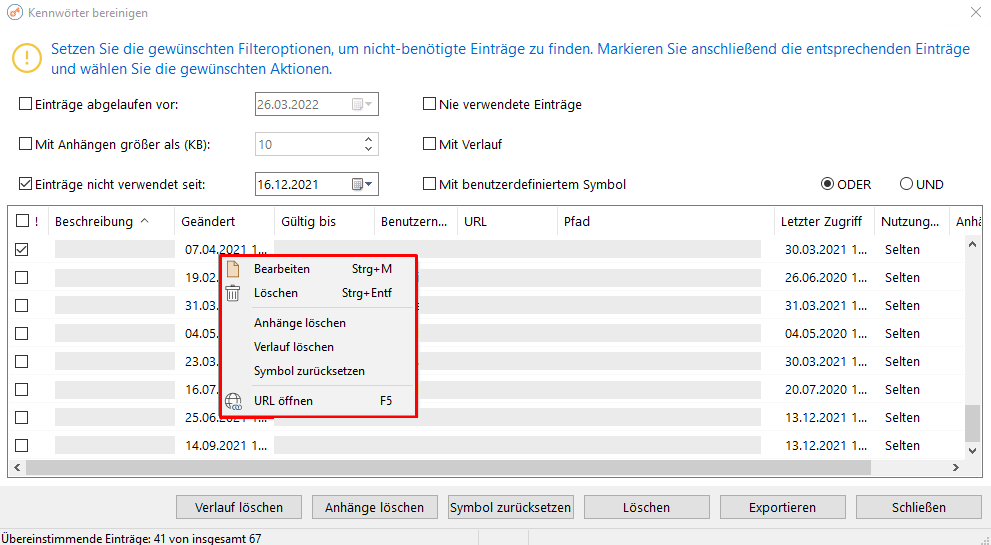Open the calendar icon next to 16.12.2021
The width and height of the screenshot is (991, 545).
tap(362, 185)
